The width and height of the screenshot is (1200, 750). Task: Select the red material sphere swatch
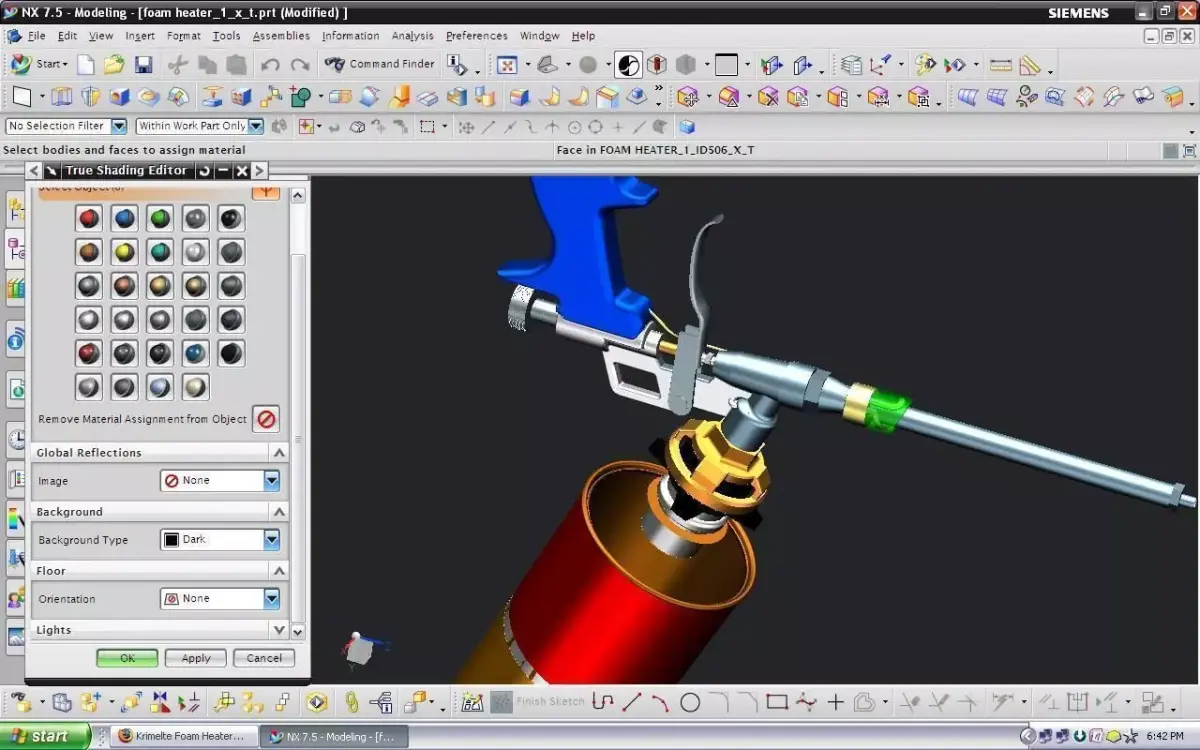tap(88, 218)
